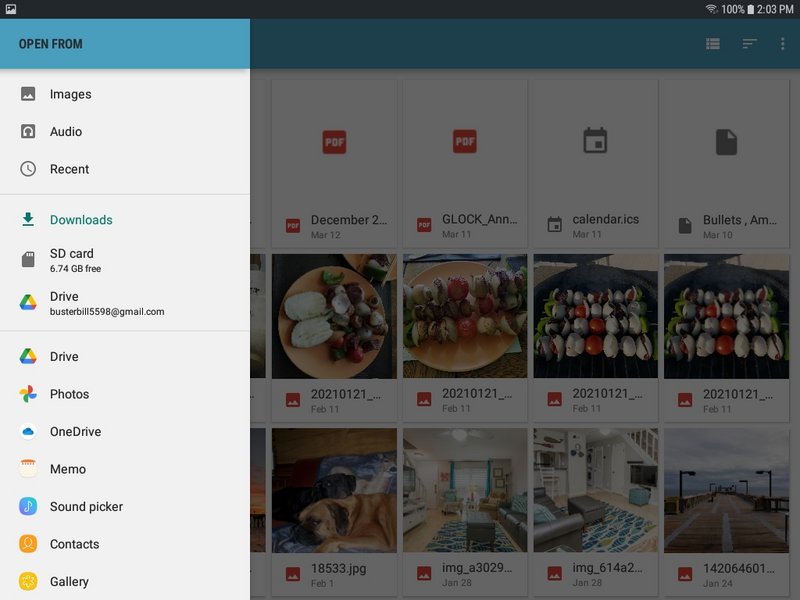Choose Gallery label
Viewport: 800px width, 600px height.
69,582
